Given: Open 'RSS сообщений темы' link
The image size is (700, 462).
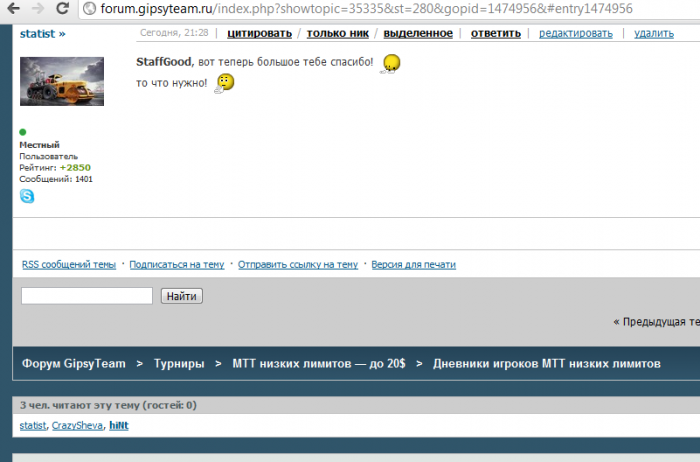Looking at the screenshot, I should click(69, 265).
